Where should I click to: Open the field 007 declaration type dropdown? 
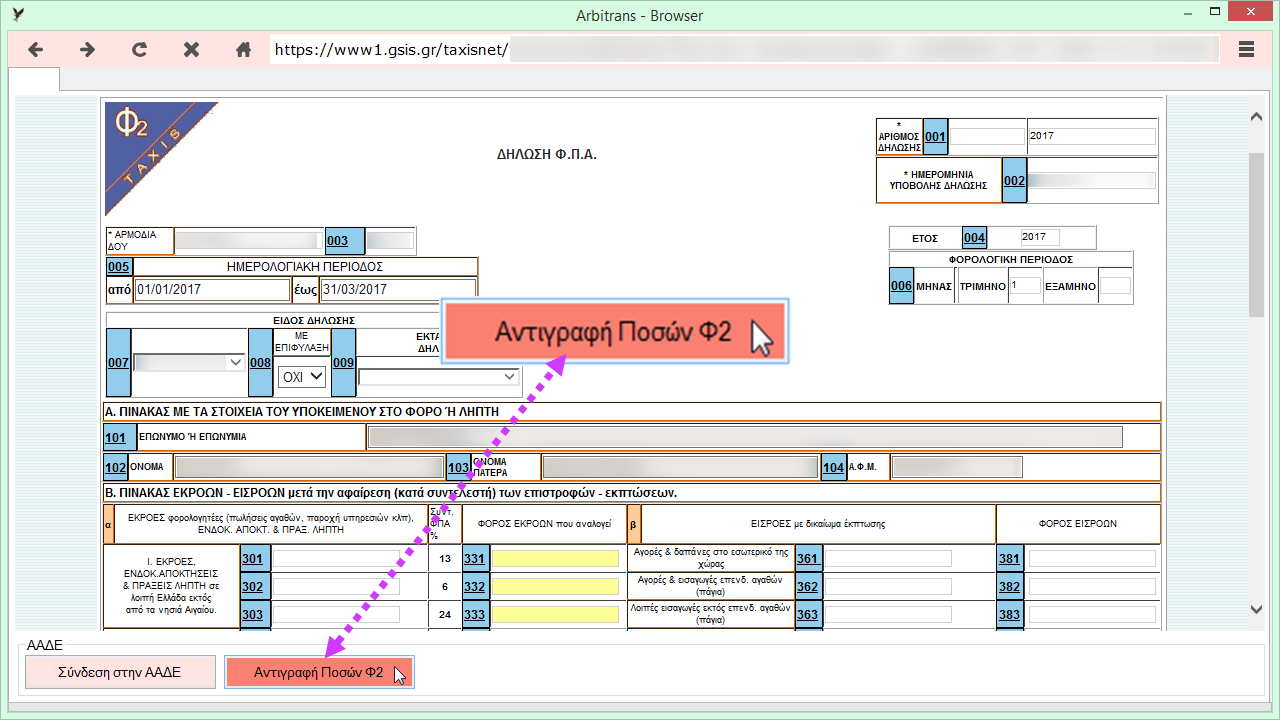189,362
